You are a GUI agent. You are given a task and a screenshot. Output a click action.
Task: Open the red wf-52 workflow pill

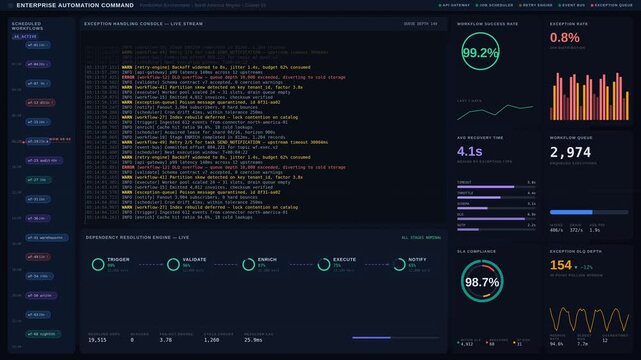pos(40,103)
